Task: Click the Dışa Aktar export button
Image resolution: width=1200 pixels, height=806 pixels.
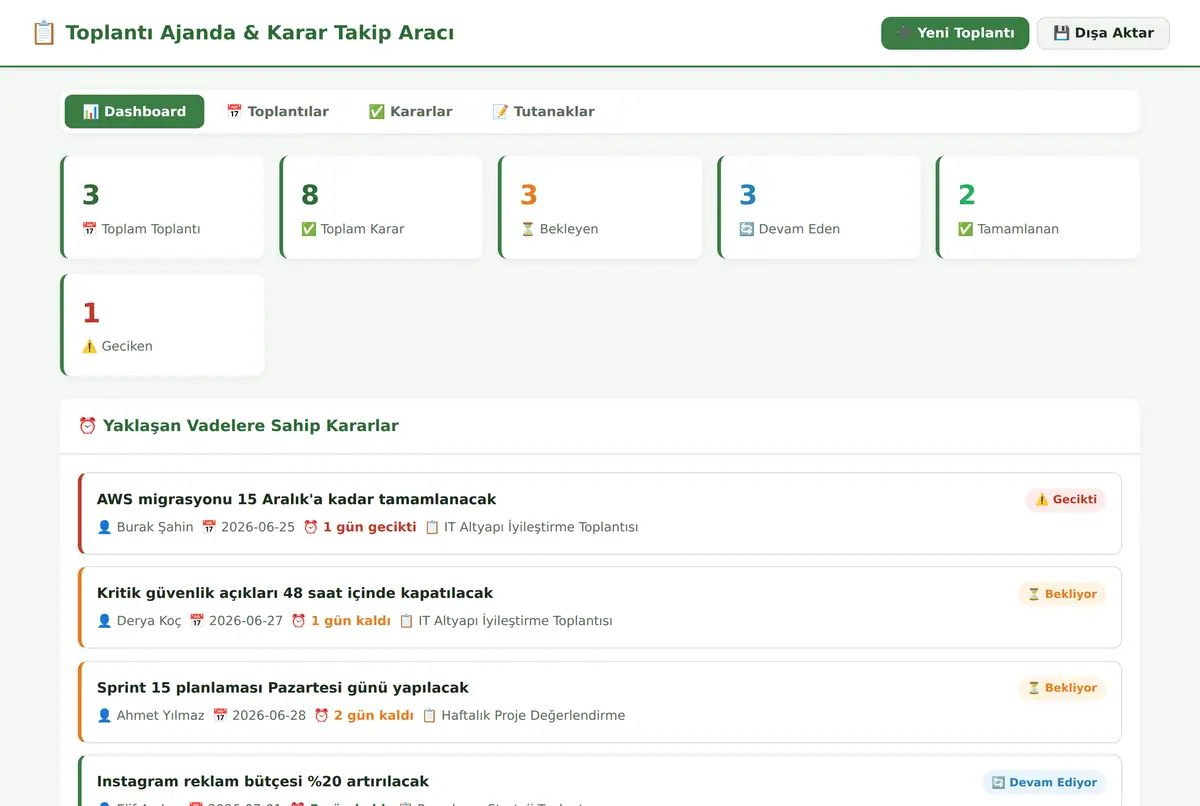Action: [x=1103, y=33]
